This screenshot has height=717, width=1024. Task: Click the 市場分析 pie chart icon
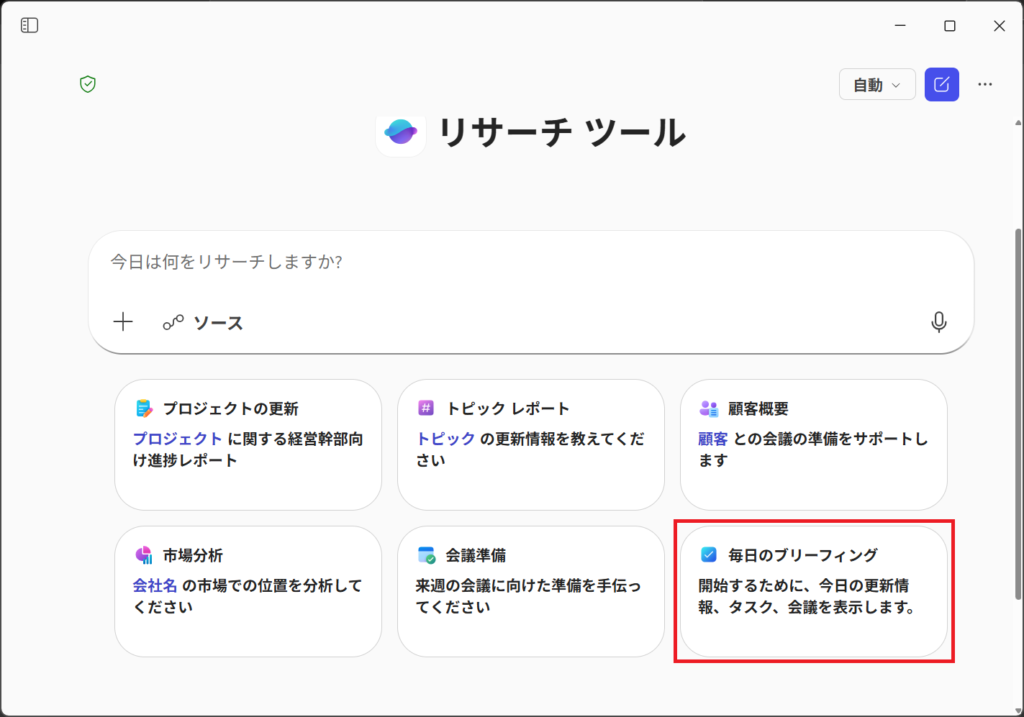(x=144, y=555)
